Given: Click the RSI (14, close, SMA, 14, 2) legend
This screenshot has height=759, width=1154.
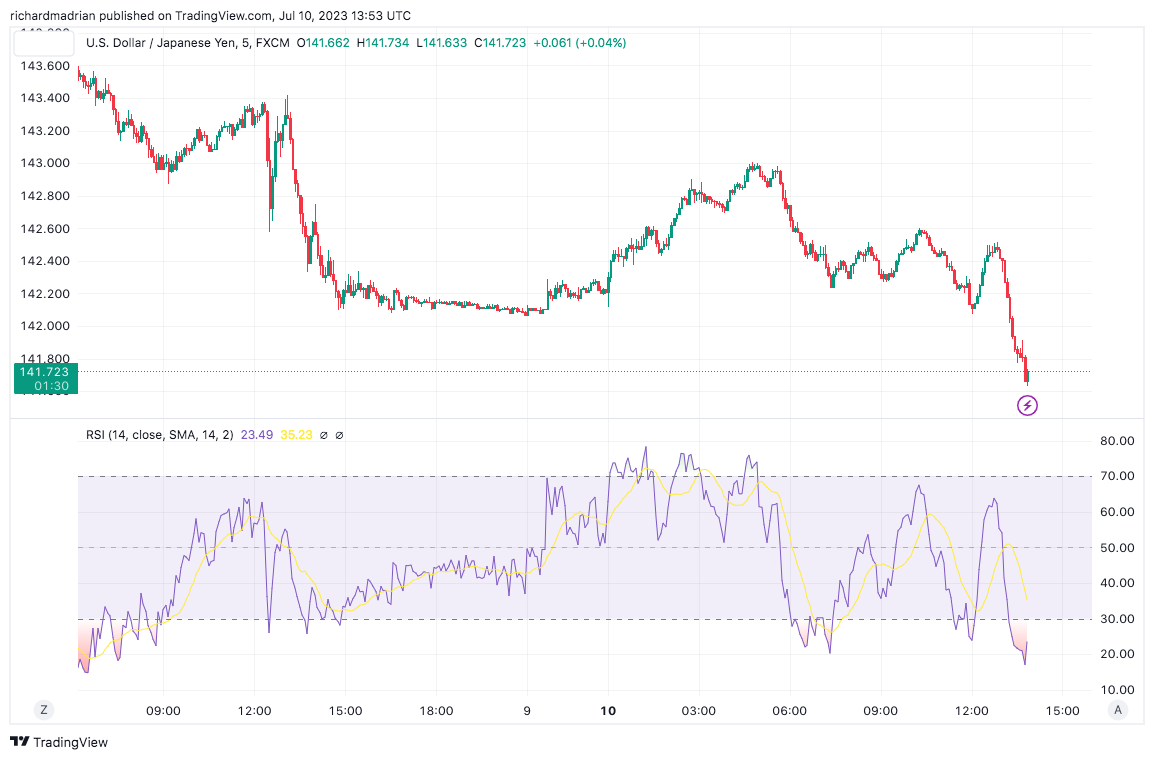Looking at the screenshot, I should coord(160,435).
